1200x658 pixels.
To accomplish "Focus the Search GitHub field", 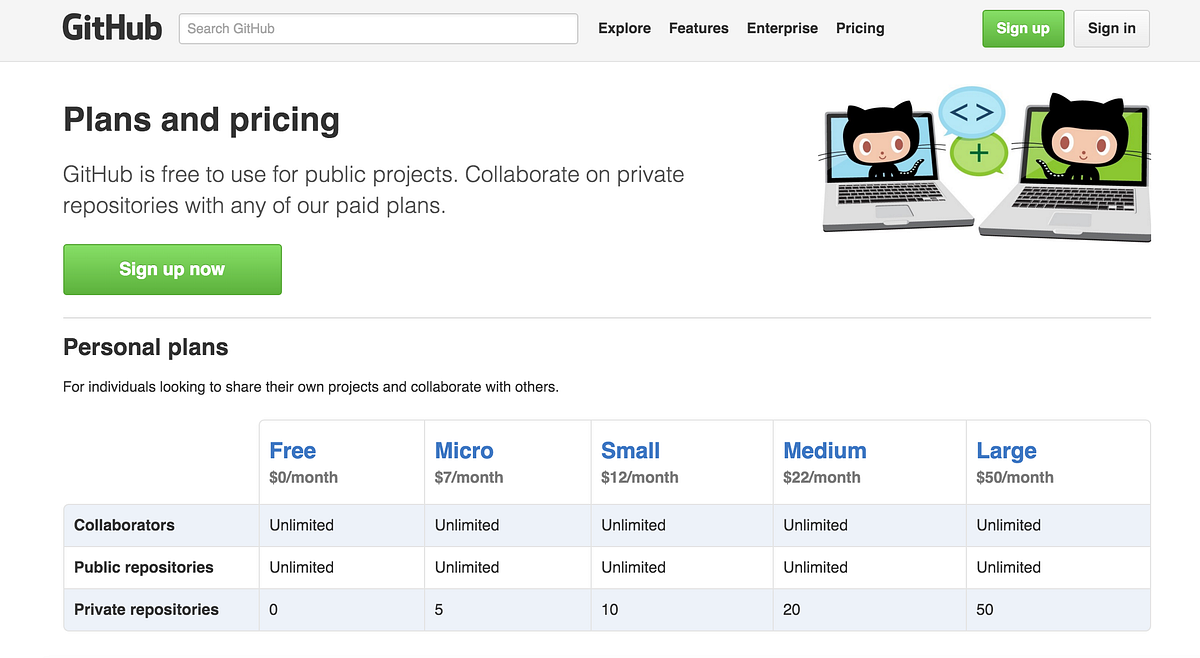I will point(378,28).
